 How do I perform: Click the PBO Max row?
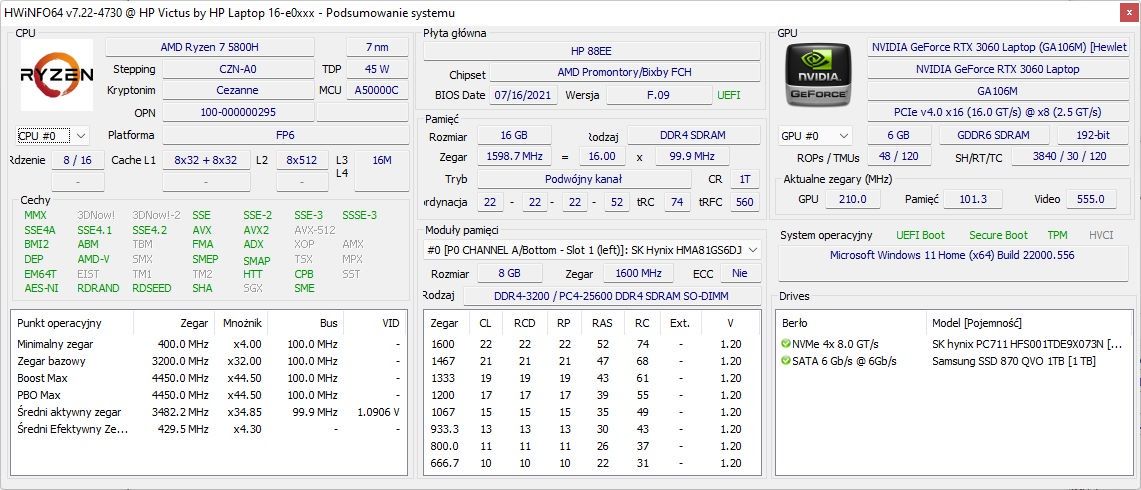coord(210,395)
